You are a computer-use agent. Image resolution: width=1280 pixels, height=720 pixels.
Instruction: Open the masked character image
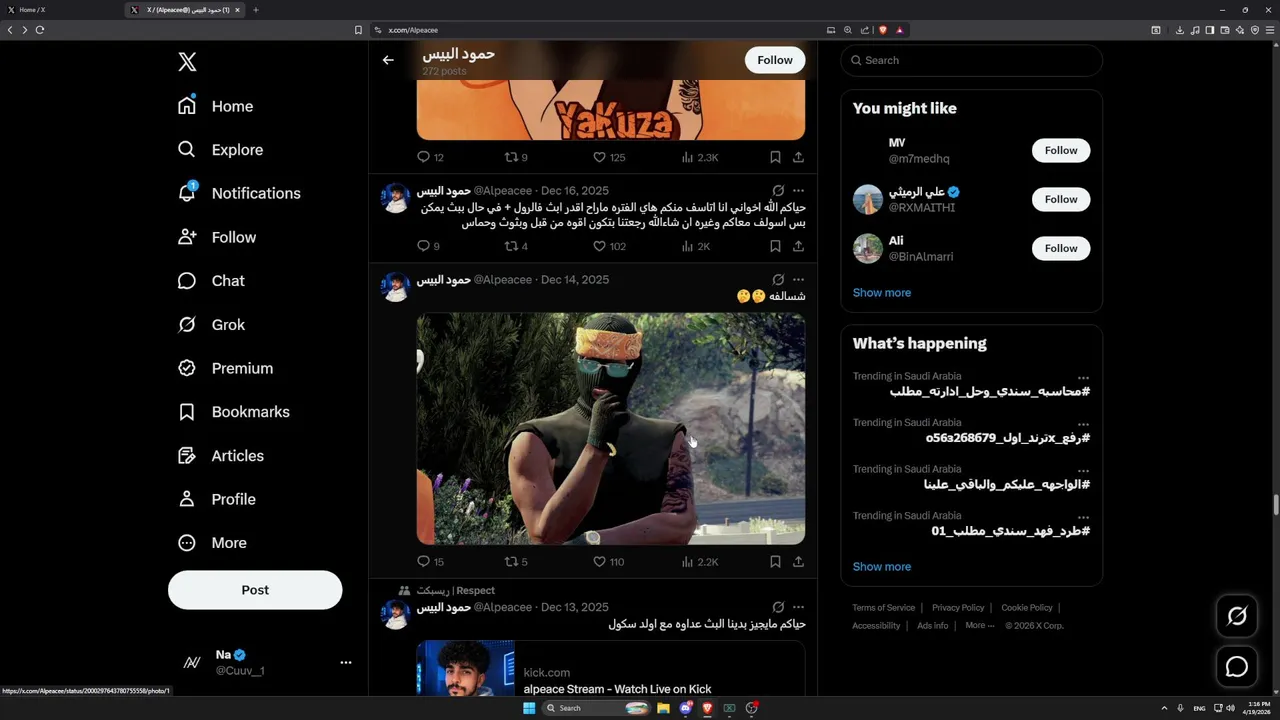[x=611, y=429]
